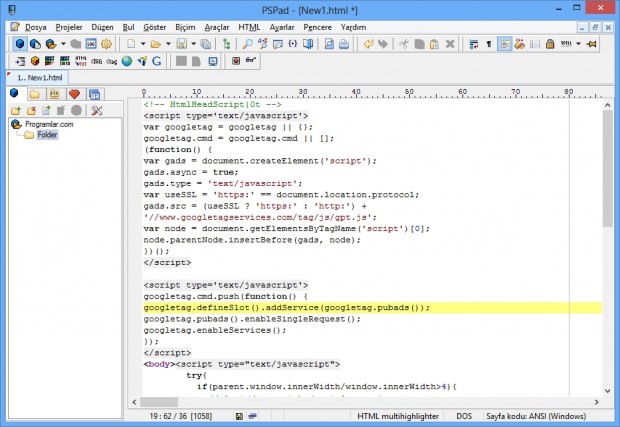Click the scissors cut icon
The image size is (620, 427).
[x=404, y=44]
